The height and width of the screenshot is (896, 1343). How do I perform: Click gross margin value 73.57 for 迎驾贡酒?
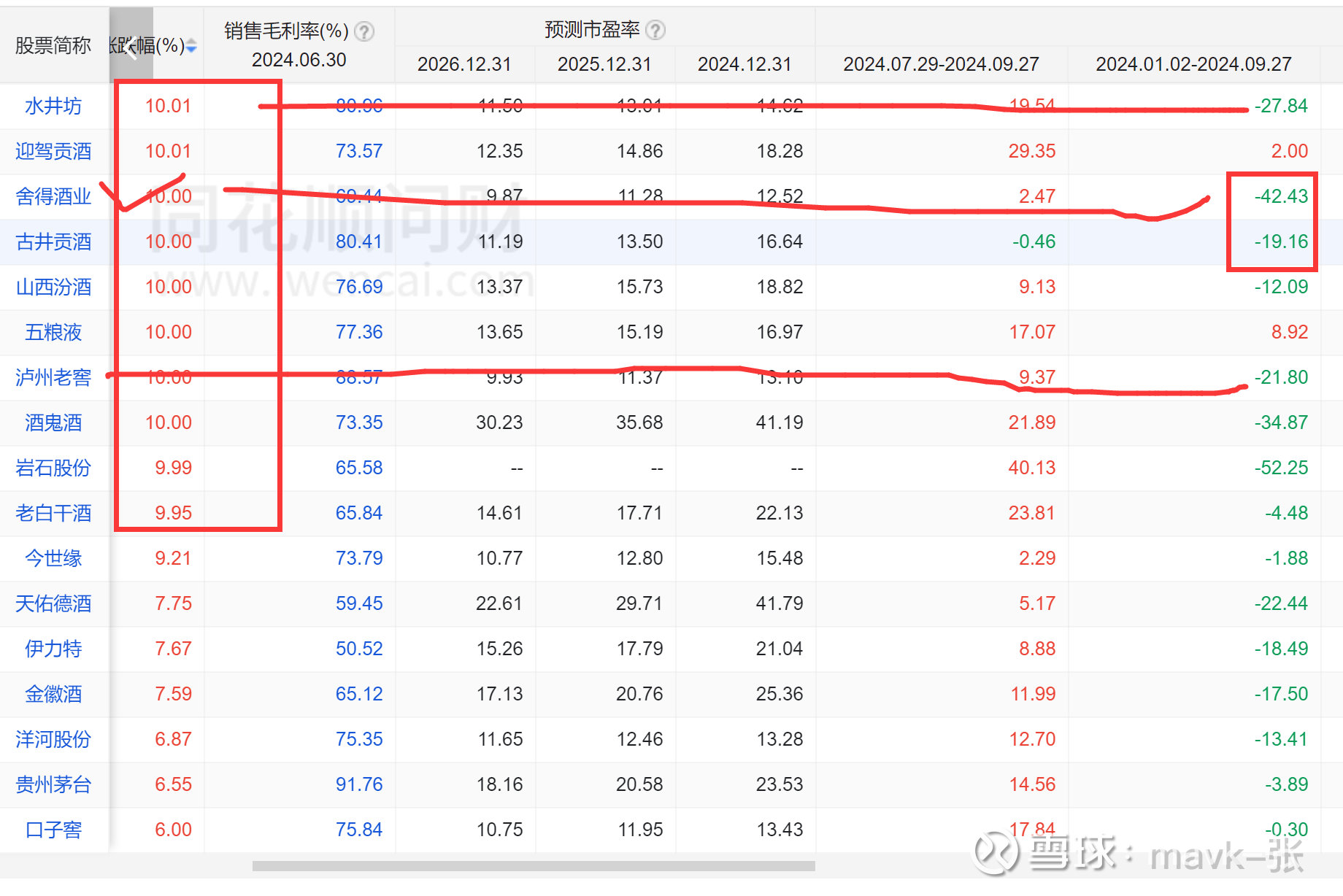pyautogui.click(x=359, y=151)
